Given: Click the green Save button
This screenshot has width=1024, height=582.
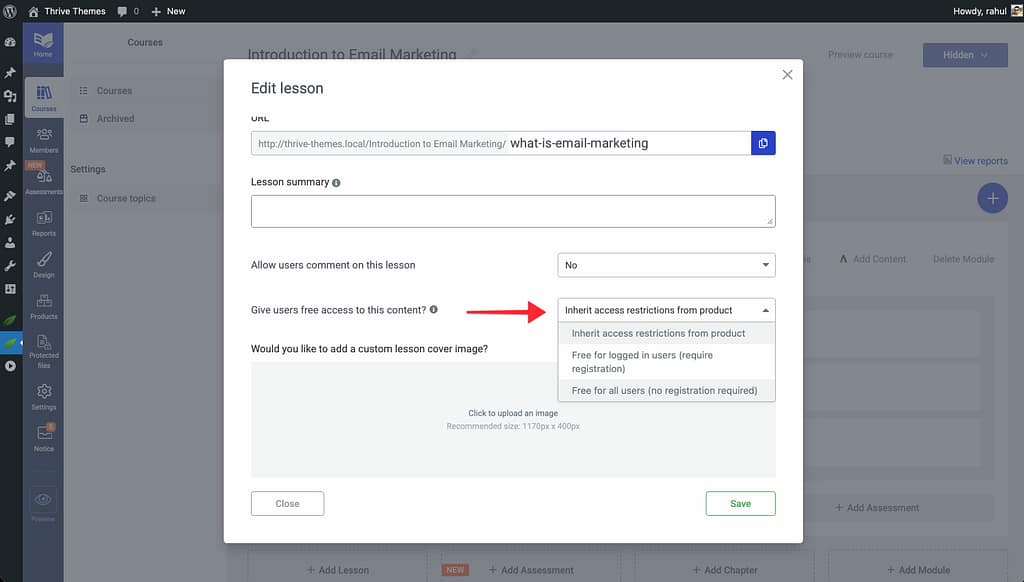Looking at the screenshot, I should (x=740, y=504).
